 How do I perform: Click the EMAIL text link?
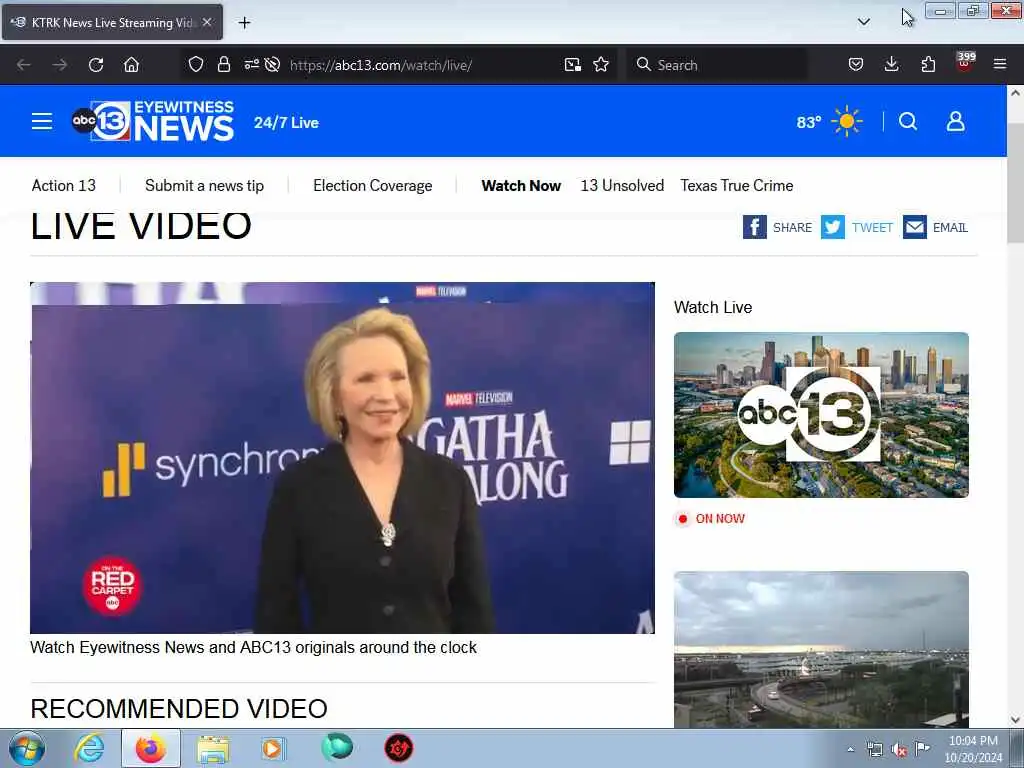(950, 227)
